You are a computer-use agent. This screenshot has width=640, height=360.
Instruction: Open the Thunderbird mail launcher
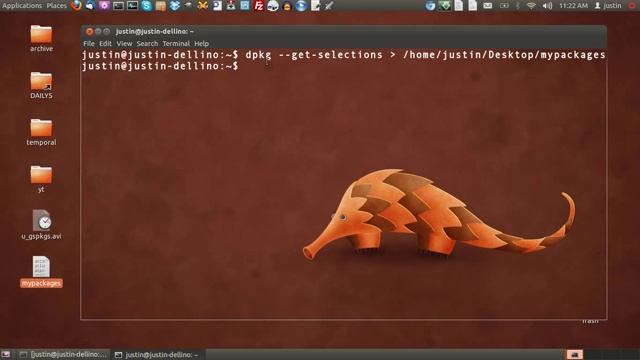coord(90,5)
